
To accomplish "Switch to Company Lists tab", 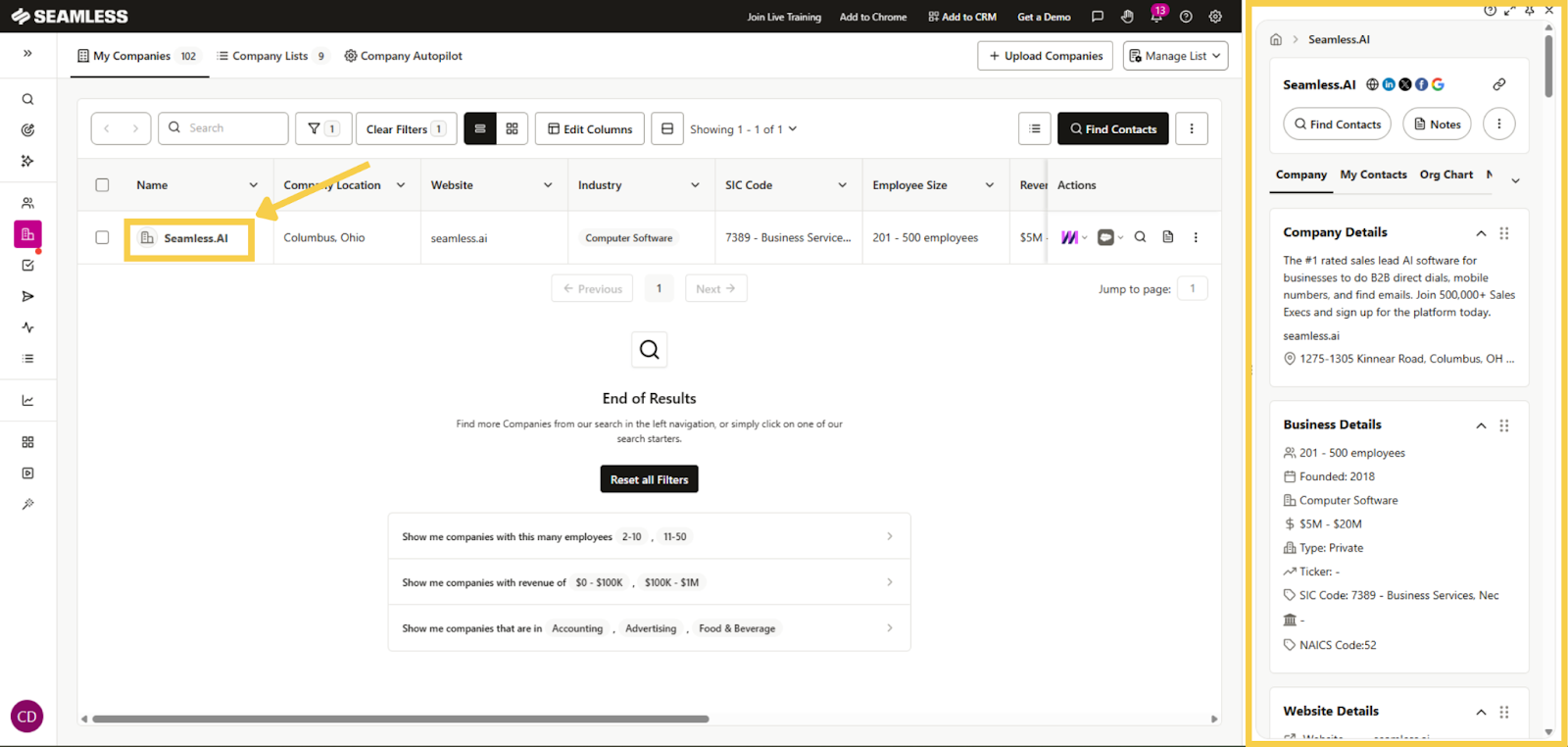I will 271,56.
